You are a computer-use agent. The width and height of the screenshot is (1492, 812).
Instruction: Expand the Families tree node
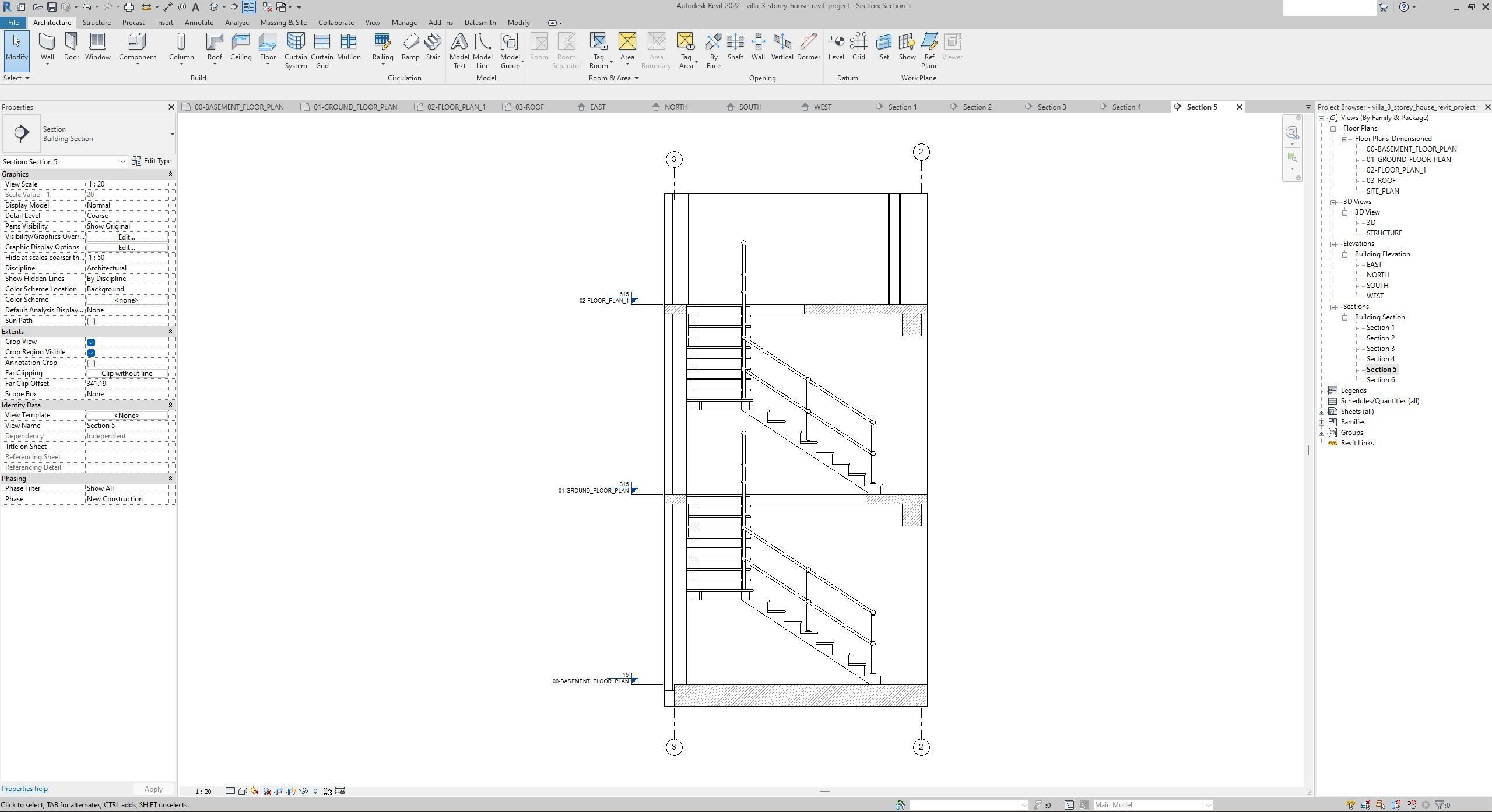pyautogui.click(x=1322, y=422)
